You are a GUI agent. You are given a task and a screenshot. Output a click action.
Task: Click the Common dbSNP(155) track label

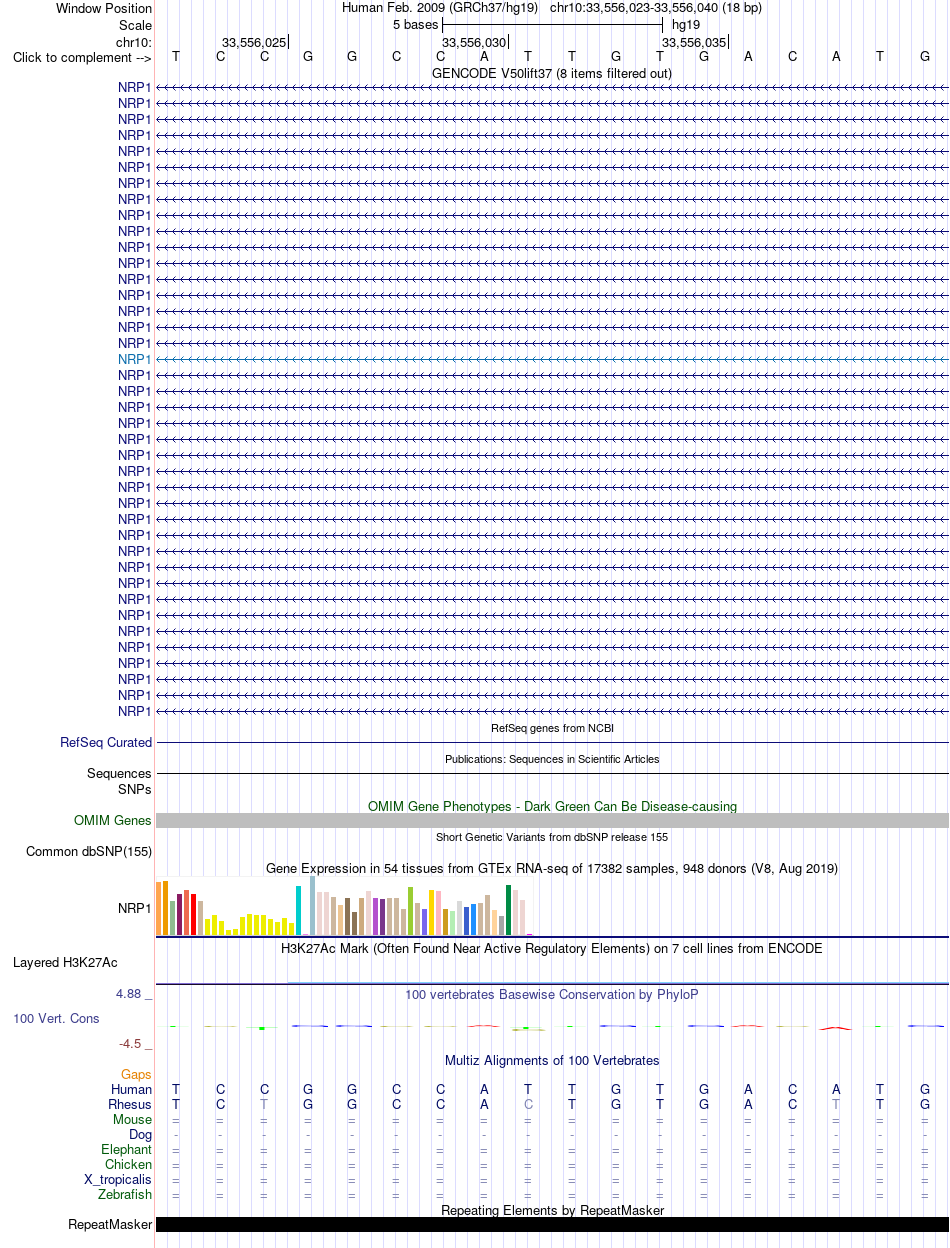click(89, 852)
